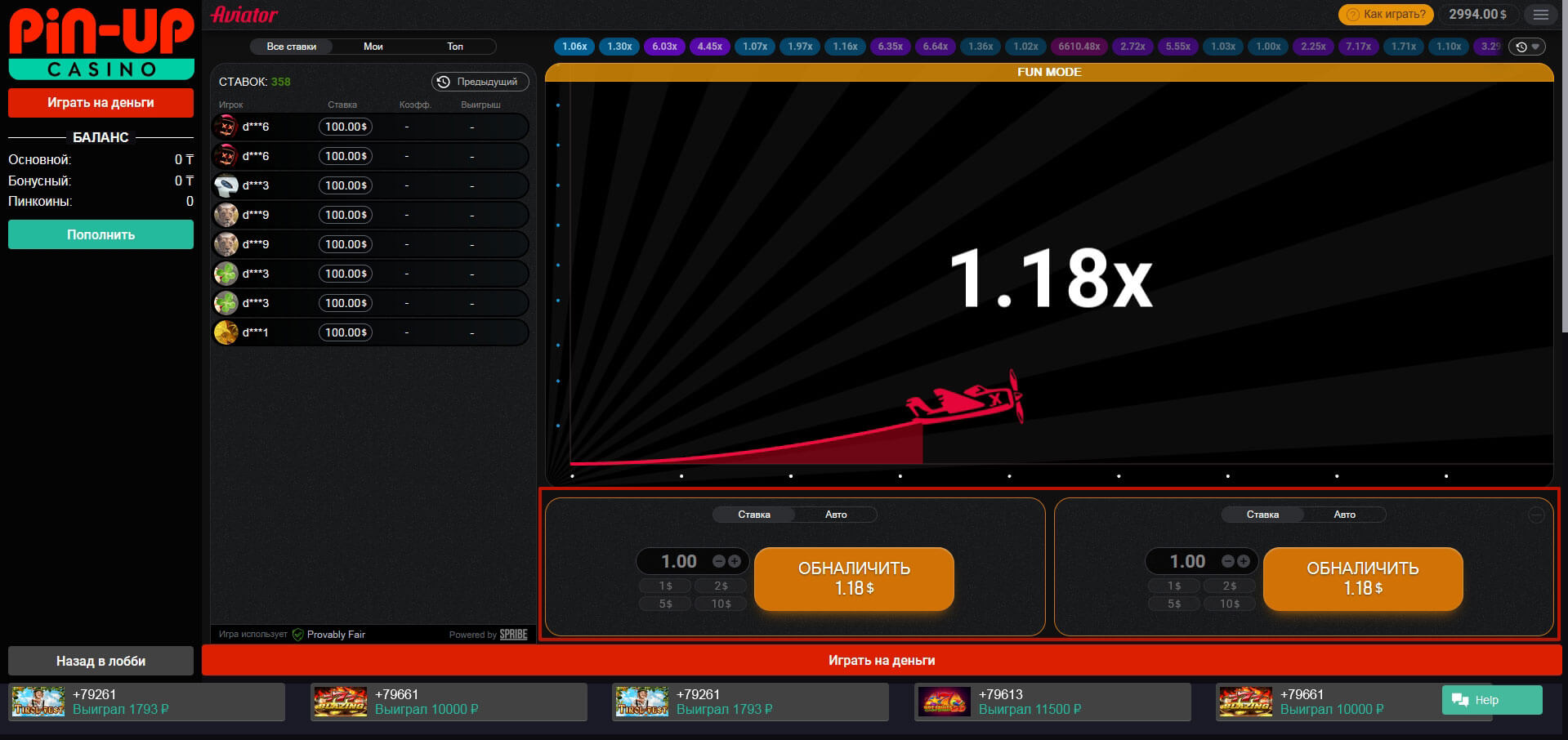Click the Provably Fair shield icon
Image resolution: width=1568 pixels, height=740 pixels.
point(298,635)
